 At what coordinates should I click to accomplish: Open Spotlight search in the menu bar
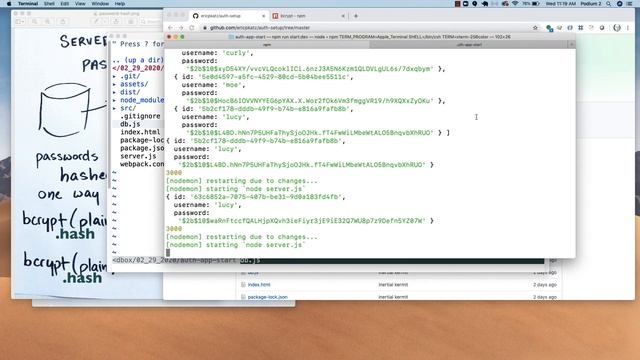(609, 4)
